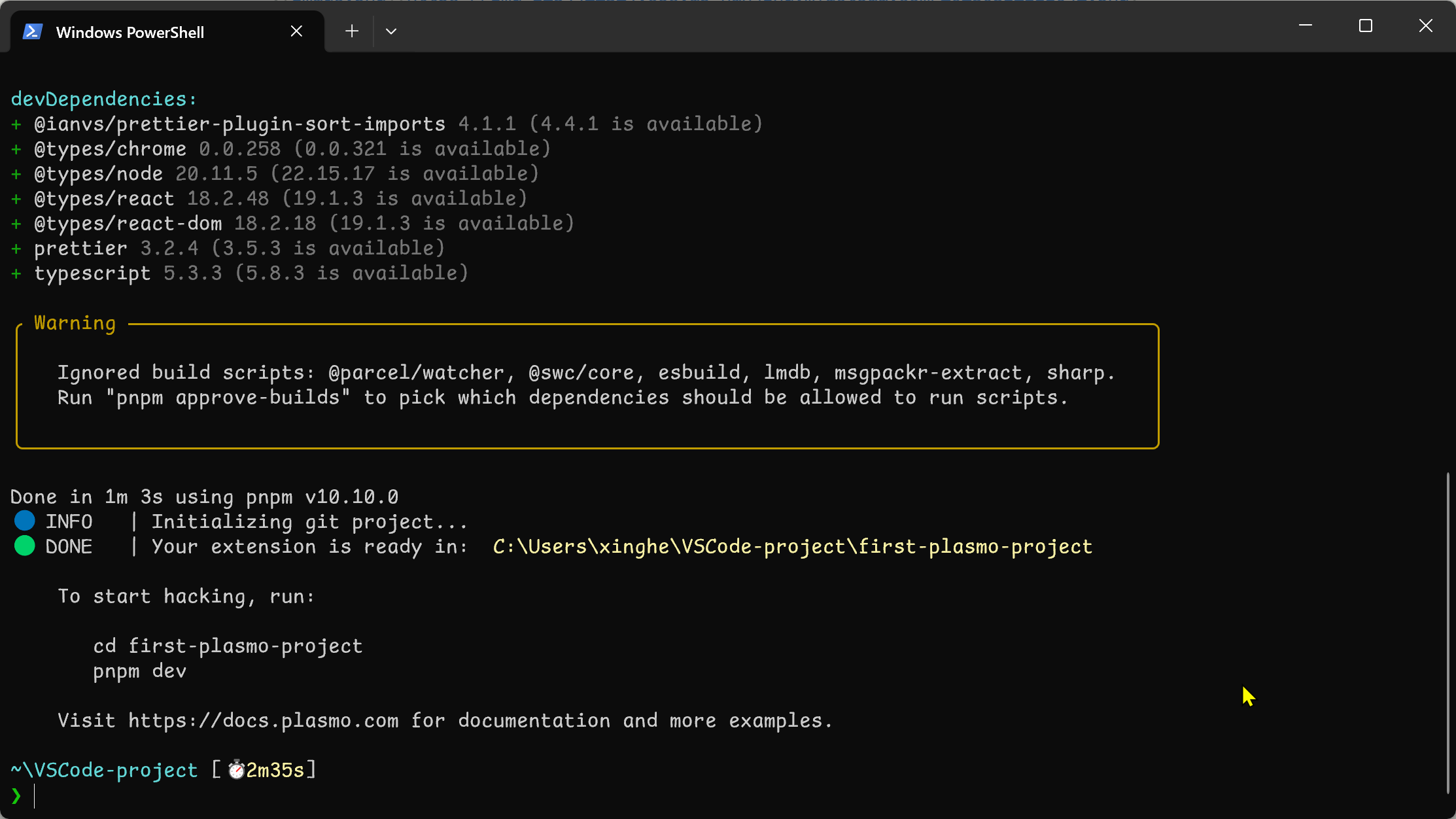
Task: Click the typescript 5.3.3 line
Action: [239, 273]
